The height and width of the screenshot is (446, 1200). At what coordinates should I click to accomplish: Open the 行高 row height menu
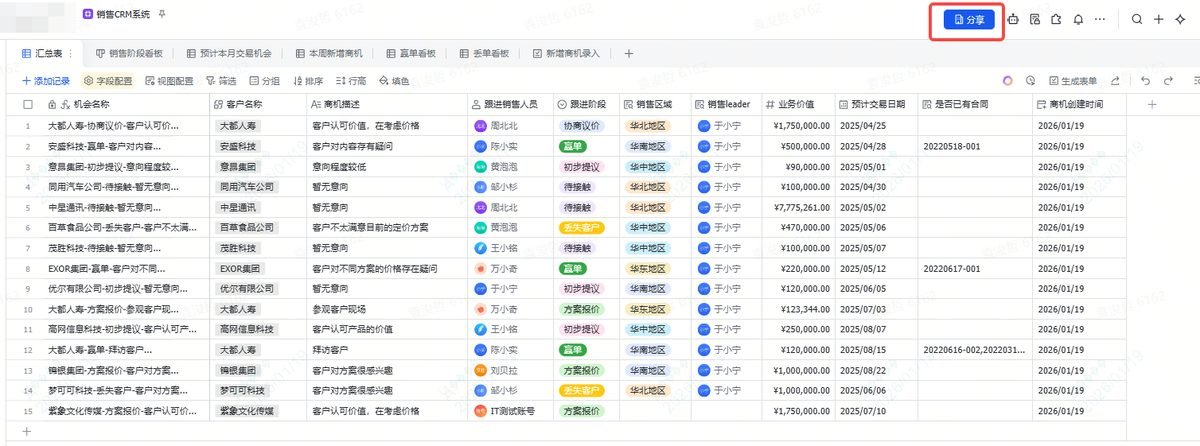[351, 81]
